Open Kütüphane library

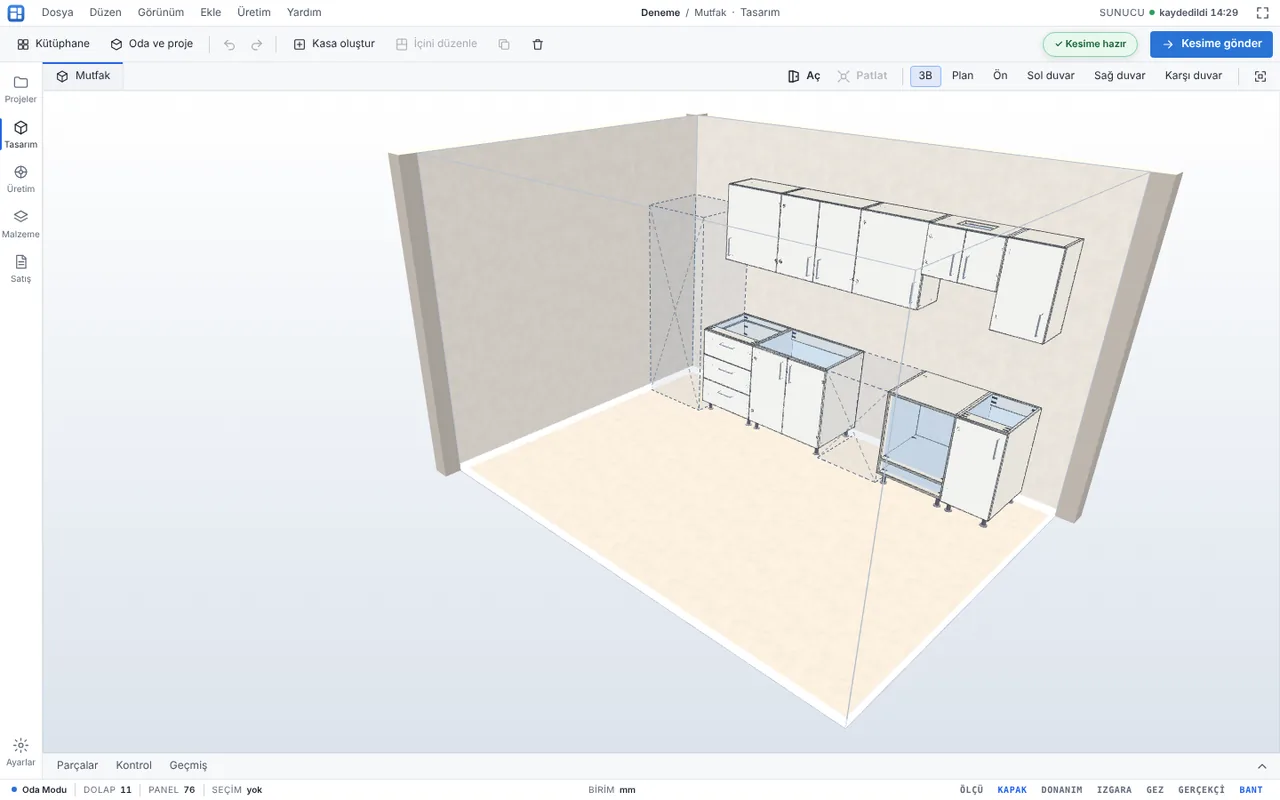pyautogui.click(x=53, y=44)
